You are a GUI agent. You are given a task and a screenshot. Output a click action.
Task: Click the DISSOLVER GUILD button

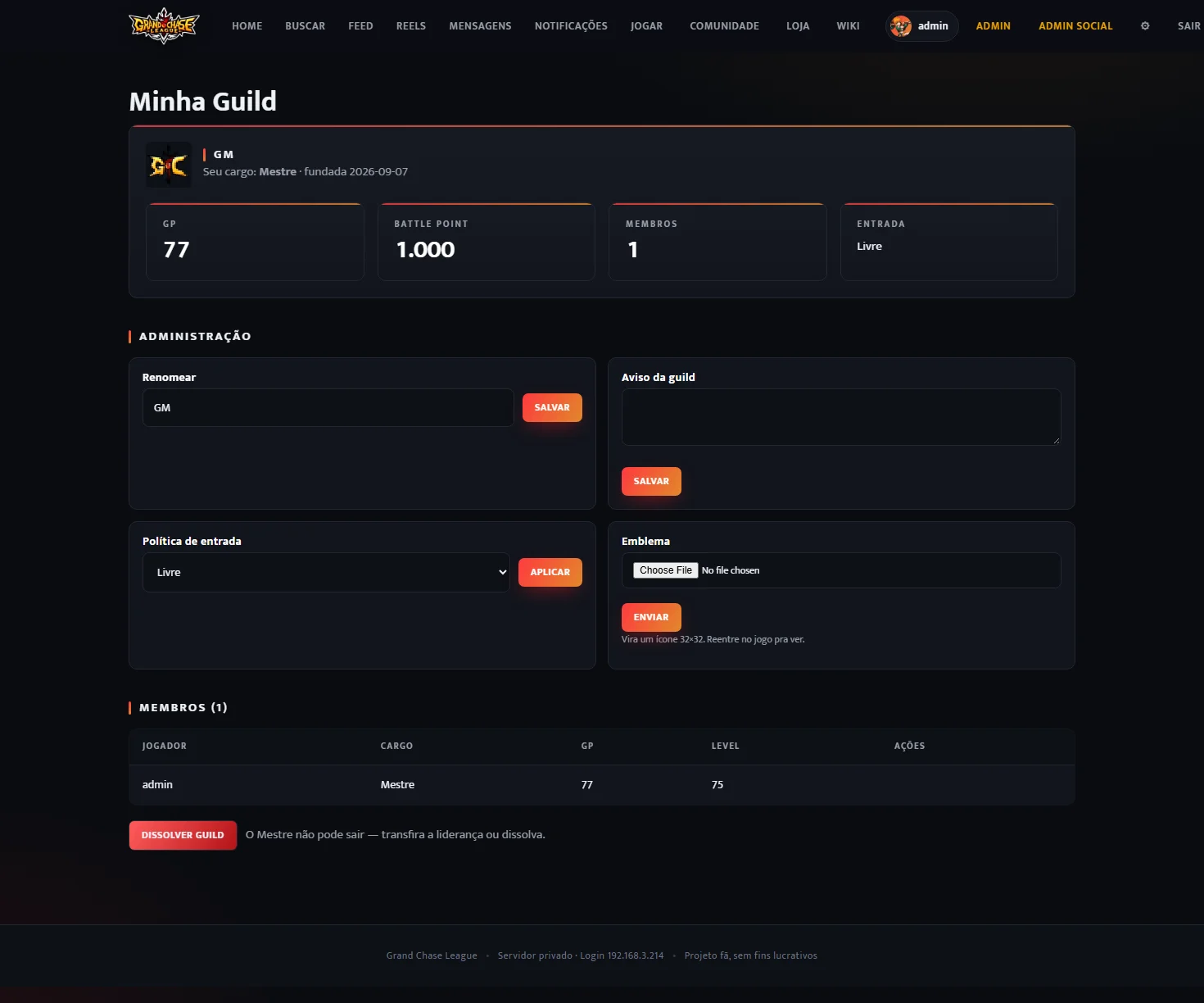[x=183, y=835]
